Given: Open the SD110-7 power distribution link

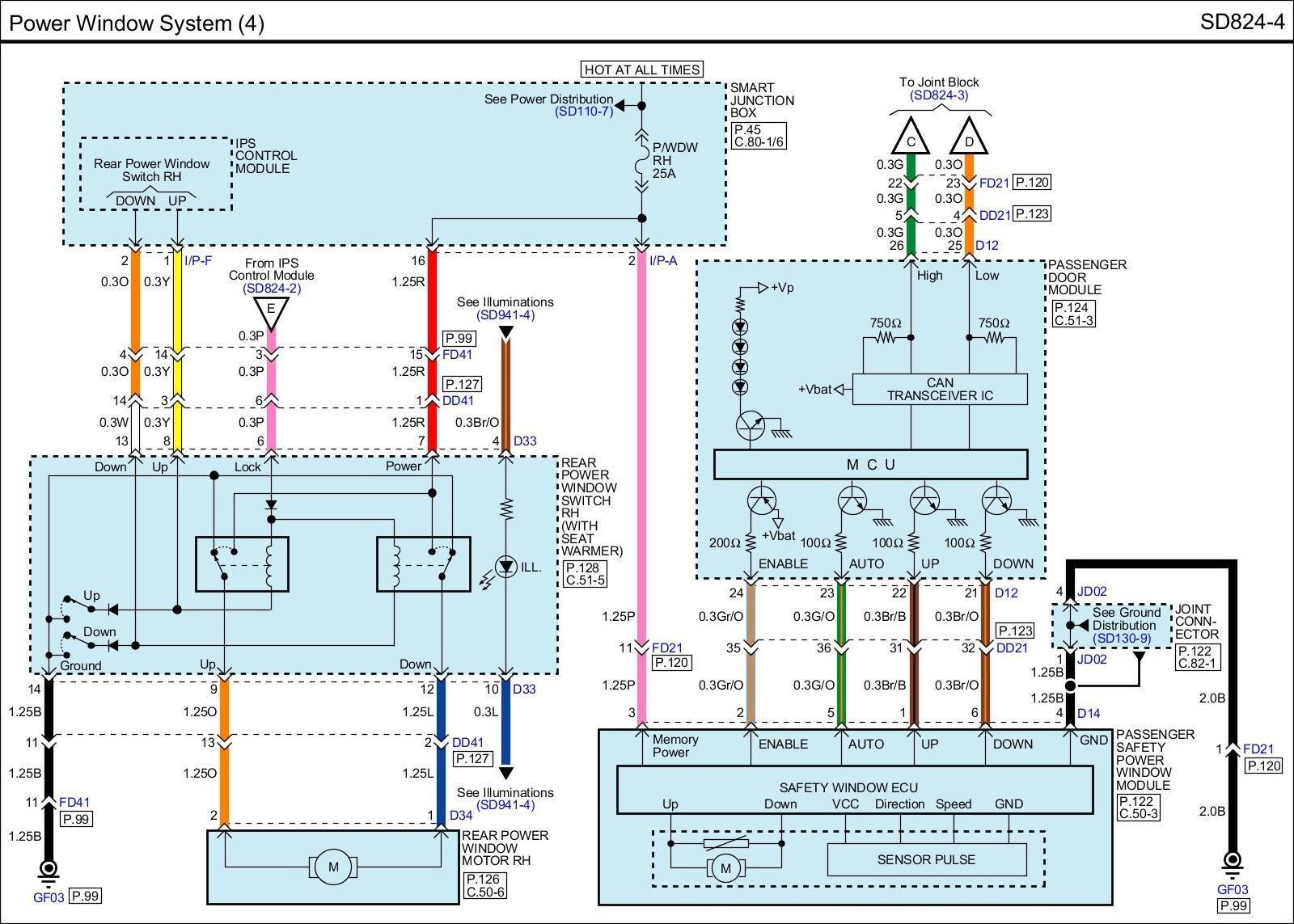Looking at the screenshot, I should coord(584,112).
